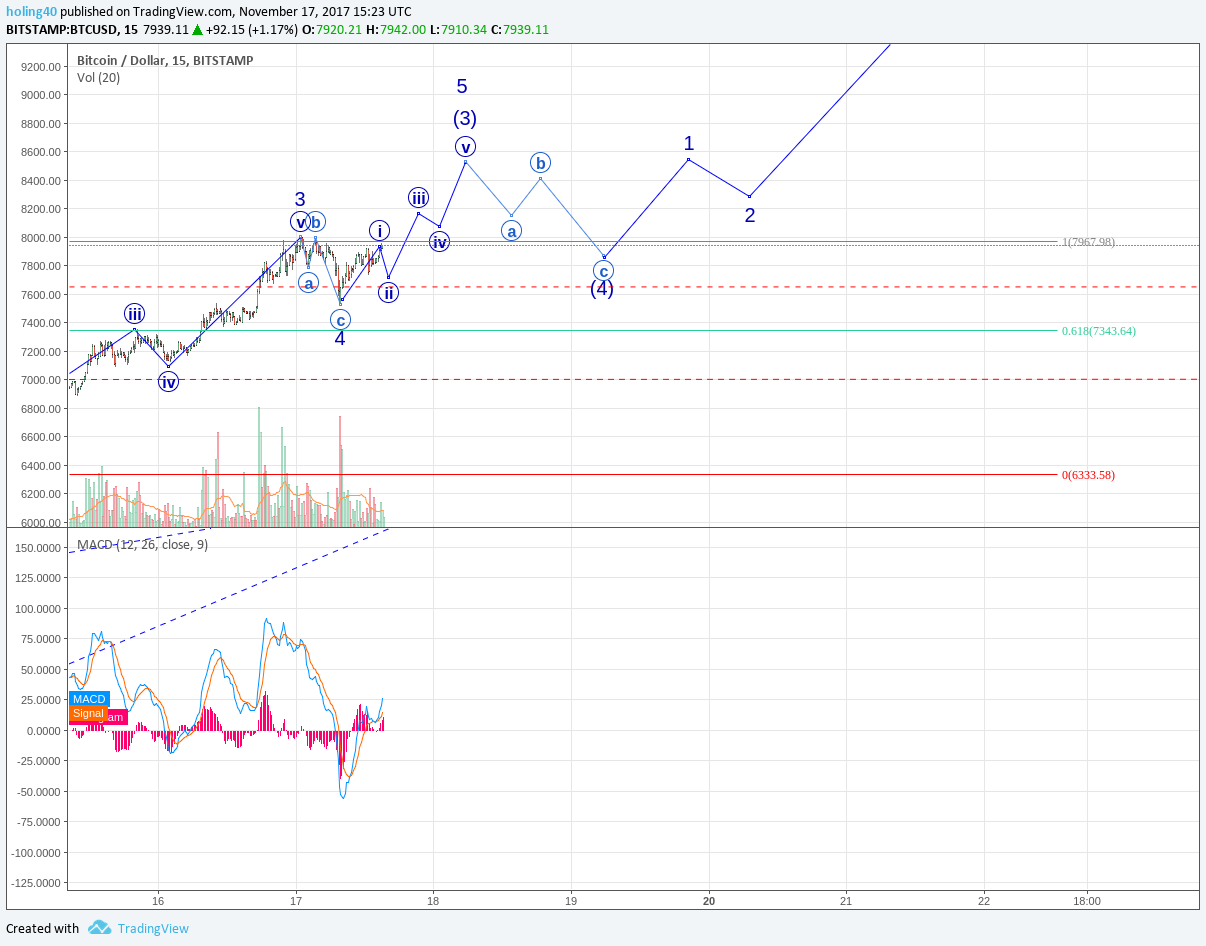Click the 0.0000 MACD axis label
The height and width of the screenshot is (946, 1206).
pyautogui.click(x=46, y=730)
